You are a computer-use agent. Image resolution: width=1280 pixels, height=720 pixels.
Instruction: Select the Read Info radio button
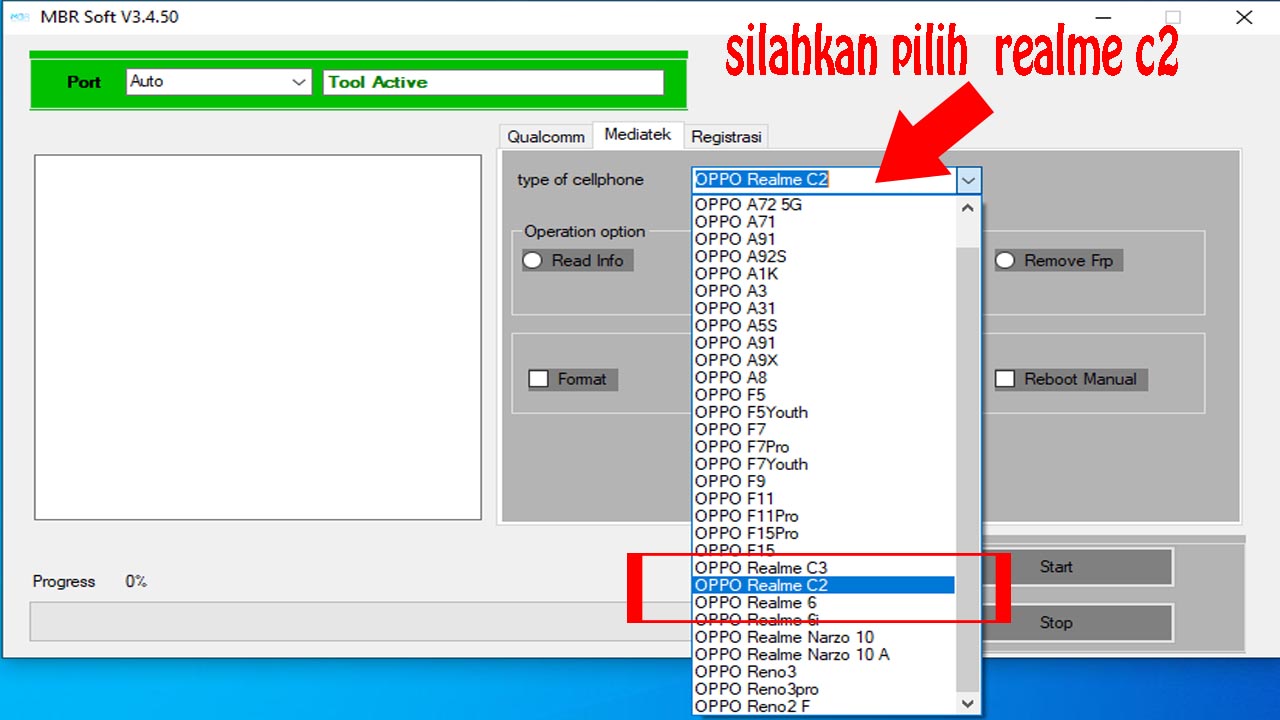click(532, 260)
